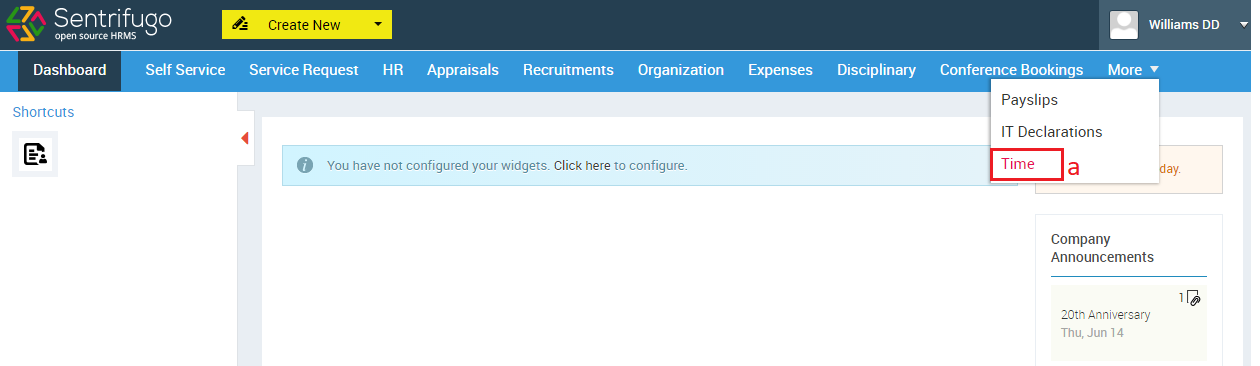1260x366 pixels.
Task: Click the pencil icon on Create New
Action: 240,25
